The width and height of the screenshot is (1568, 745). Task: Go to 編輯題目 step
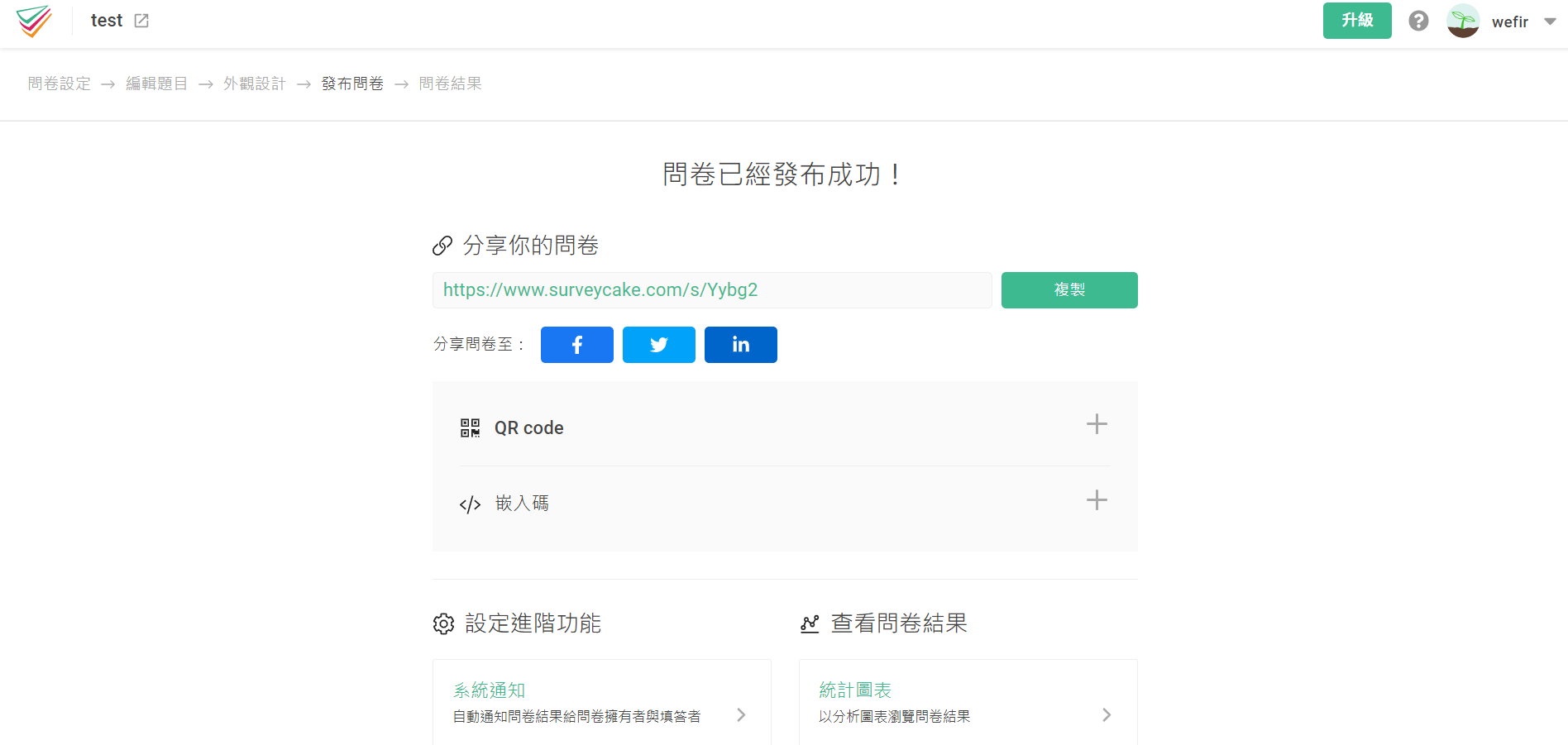[x=157, y=84]
